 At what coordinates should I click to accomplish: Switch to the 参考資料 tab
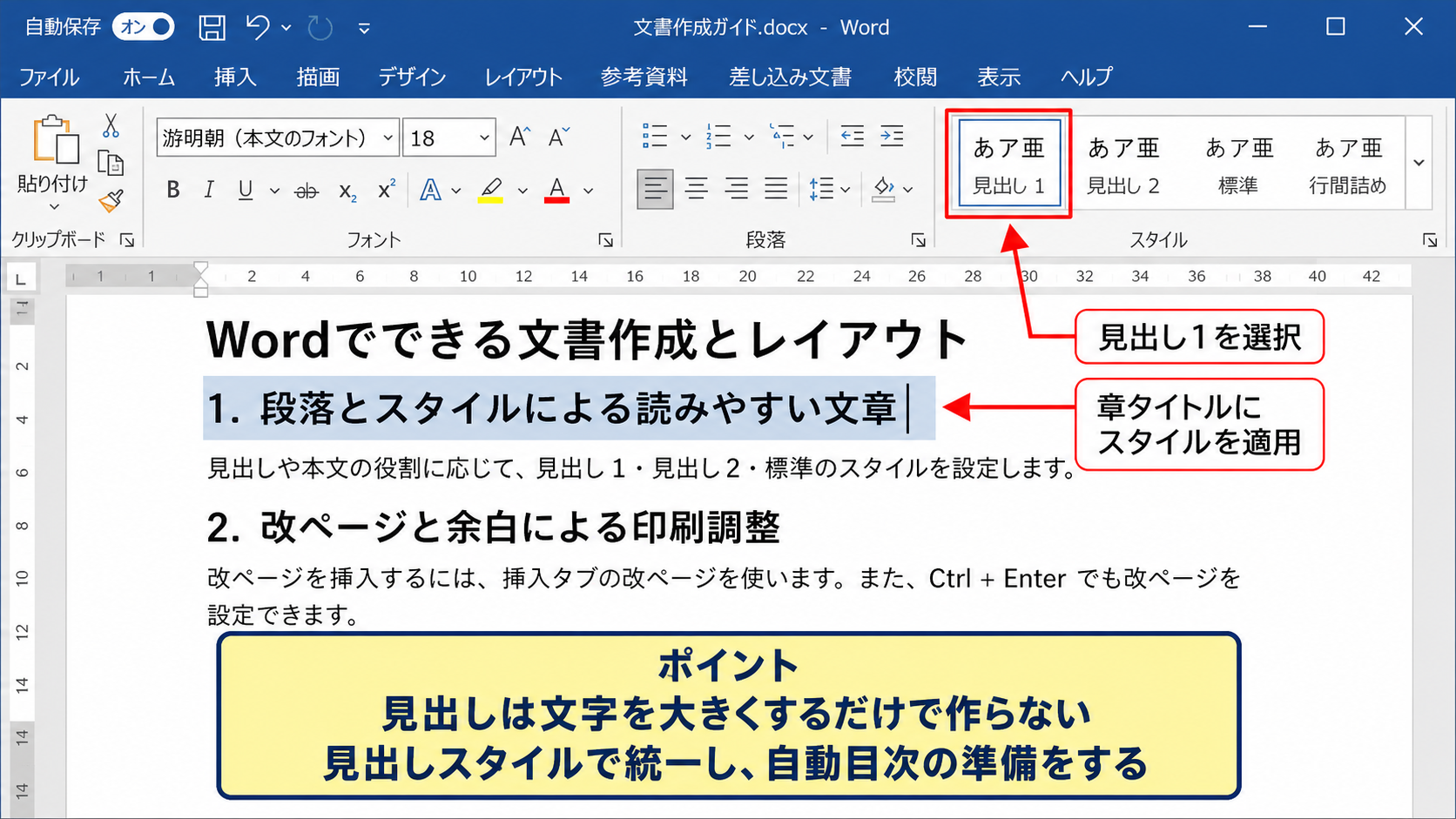(644, 77)
